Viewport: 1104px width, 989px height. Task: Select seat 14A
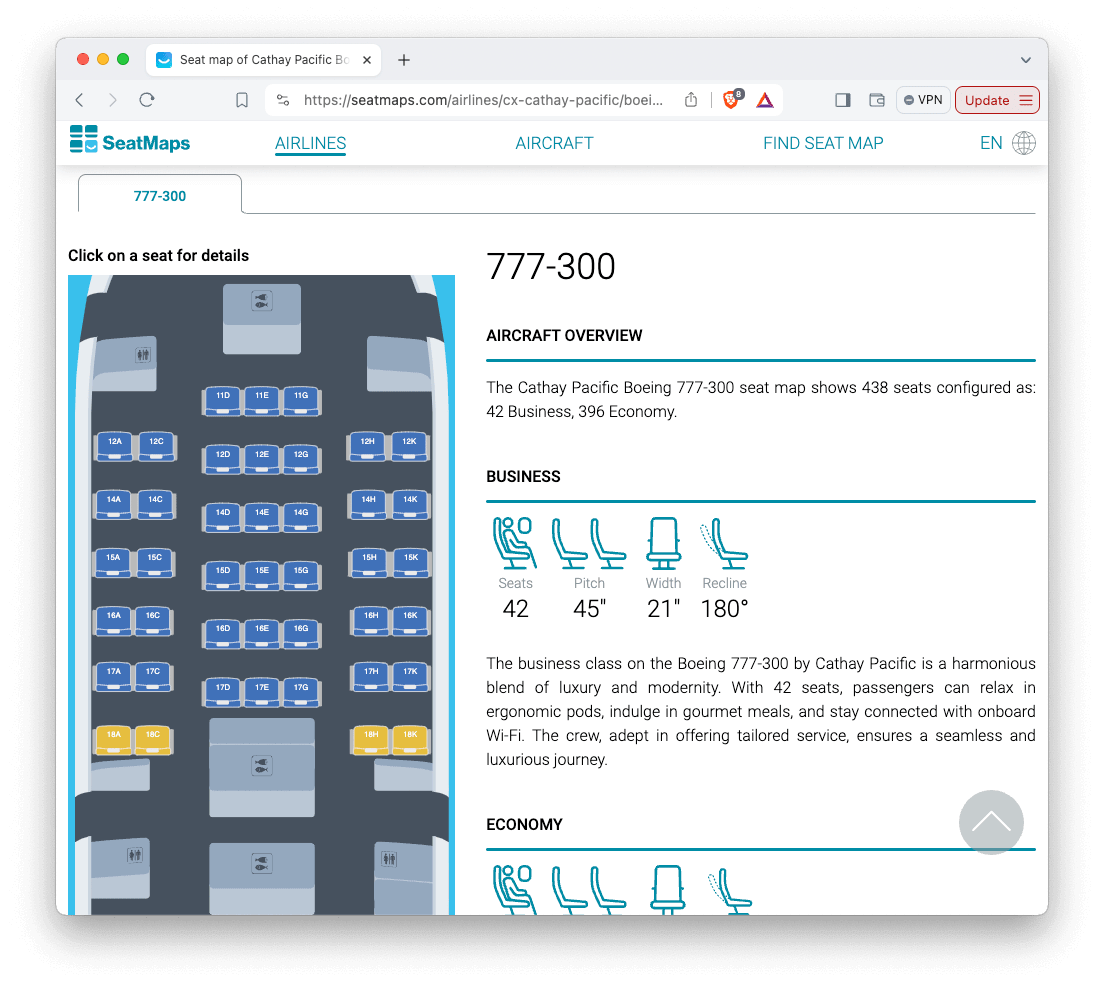coord(114,505)
